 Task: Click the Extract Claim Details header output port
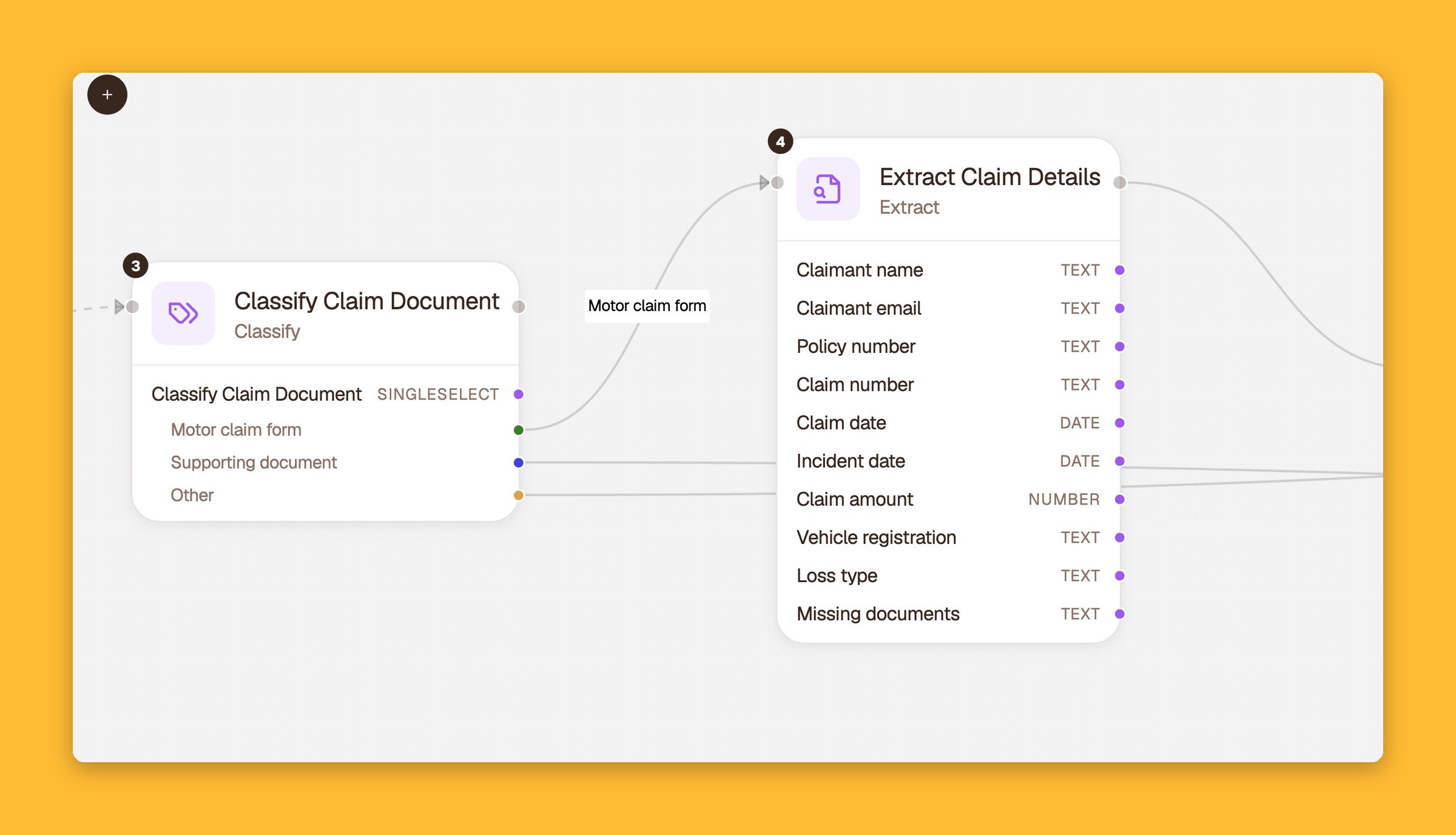click(1120, 183)
